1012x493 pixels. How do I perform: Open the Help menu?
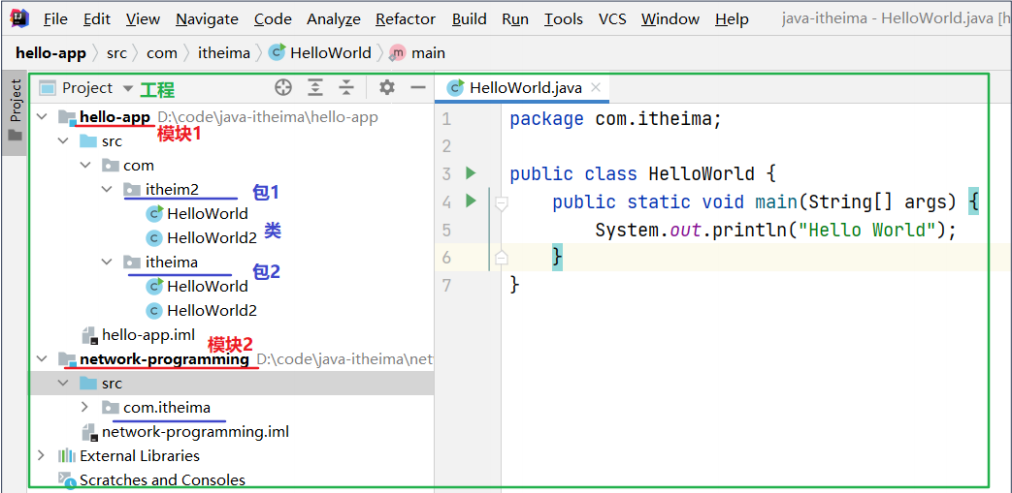click(x=732, y=19)
